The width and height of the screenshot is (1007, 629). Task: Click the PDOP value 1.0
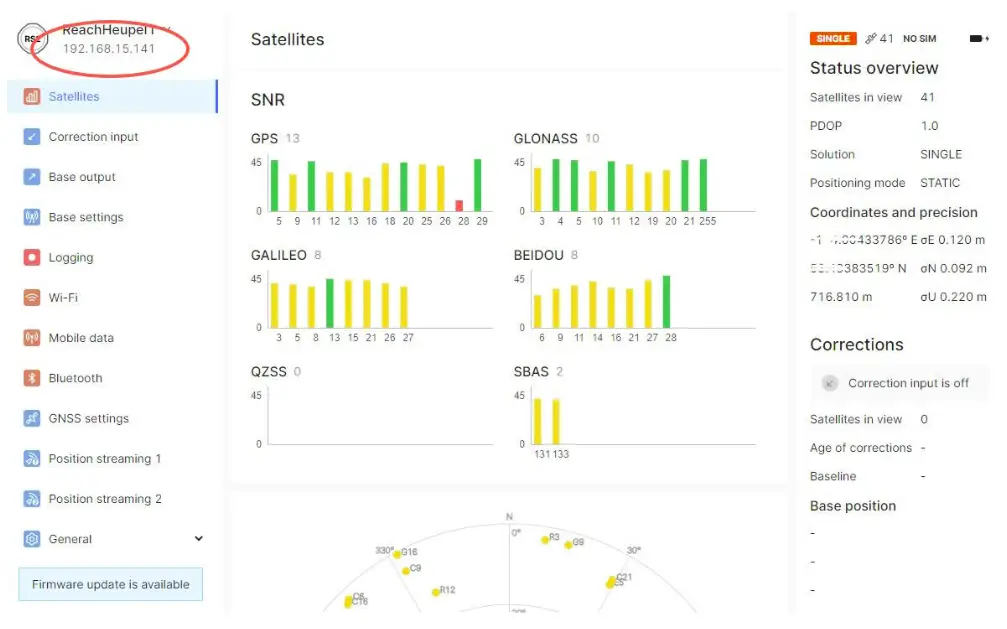929,126
